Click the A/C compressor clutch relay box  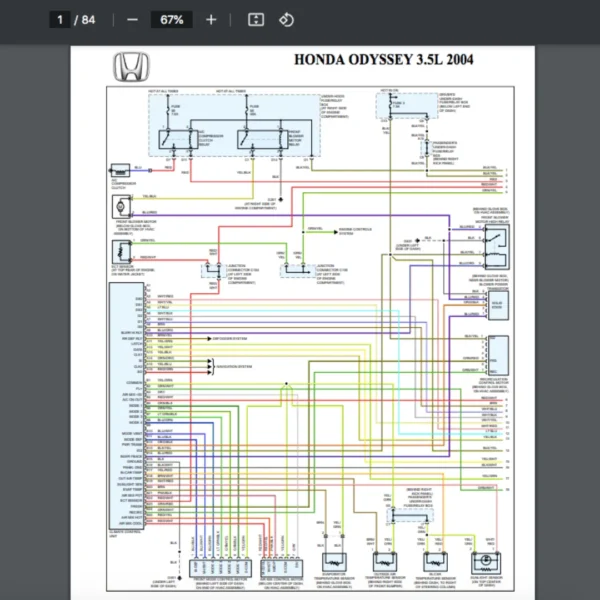[x=179, y=138]
